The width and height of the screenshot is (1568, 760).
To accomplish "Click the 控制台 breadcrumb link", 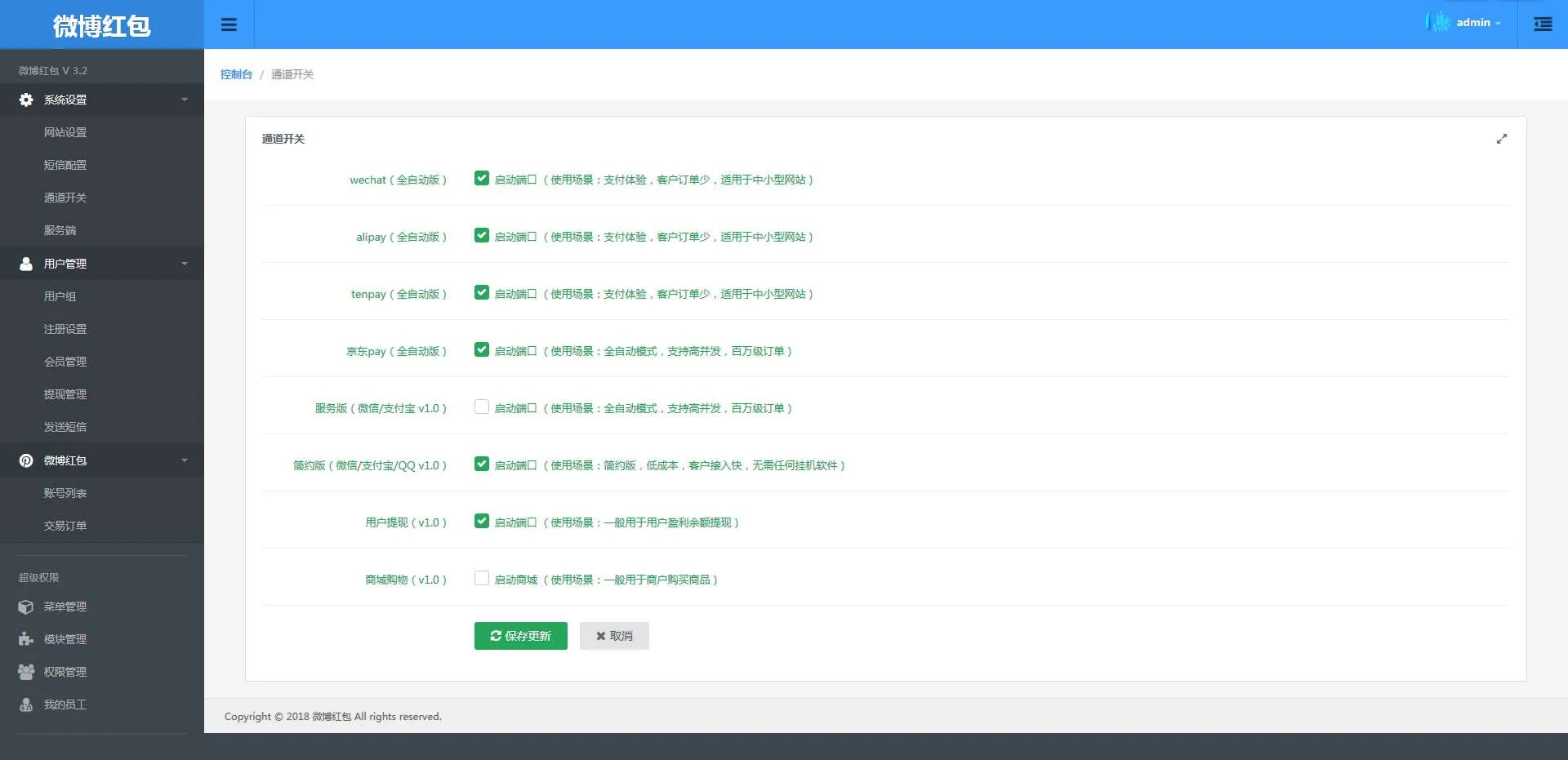I will [x=236, y=74].
